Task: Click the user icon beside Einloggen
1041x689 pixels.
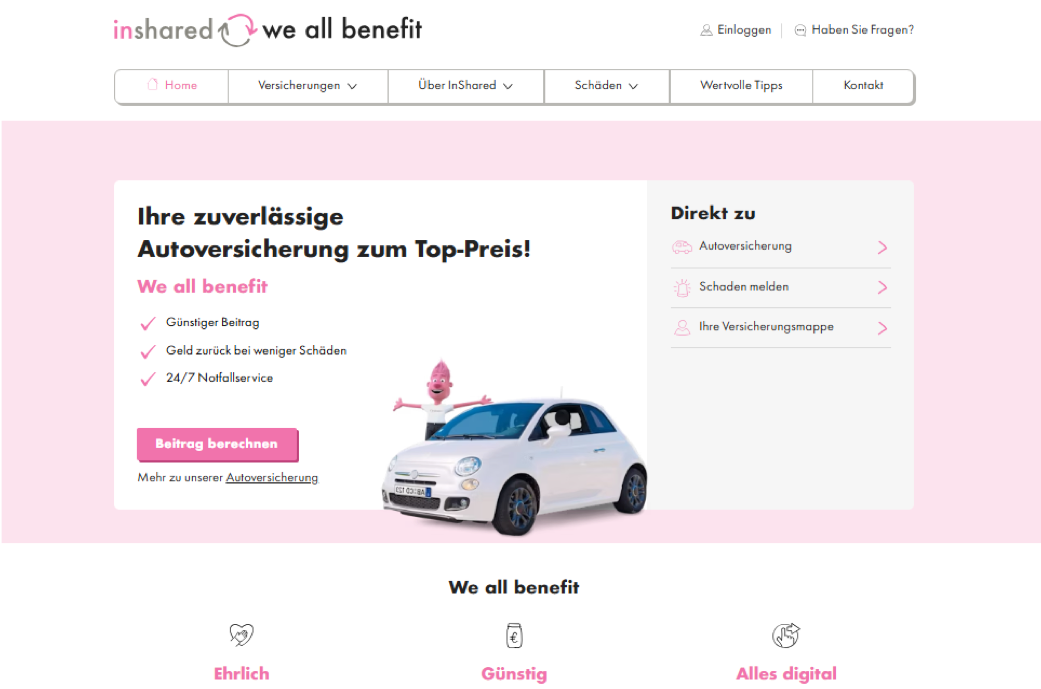Action: click(706, 31)
